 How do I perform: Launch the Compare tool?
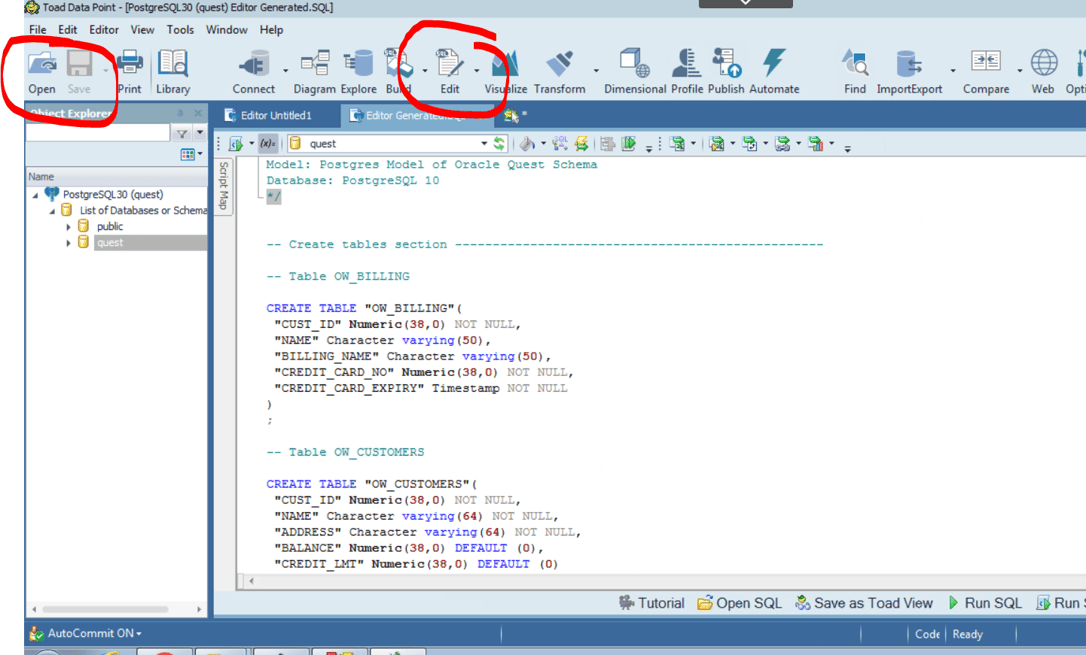pyautogui.click(x=986, y=72)
